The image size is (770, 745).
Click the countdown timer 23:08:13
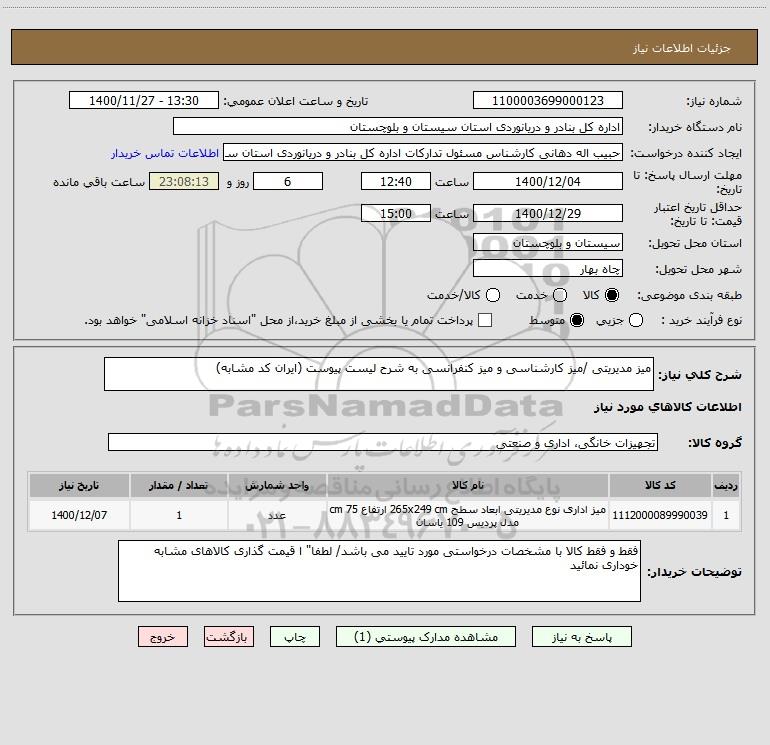[184, 181]
